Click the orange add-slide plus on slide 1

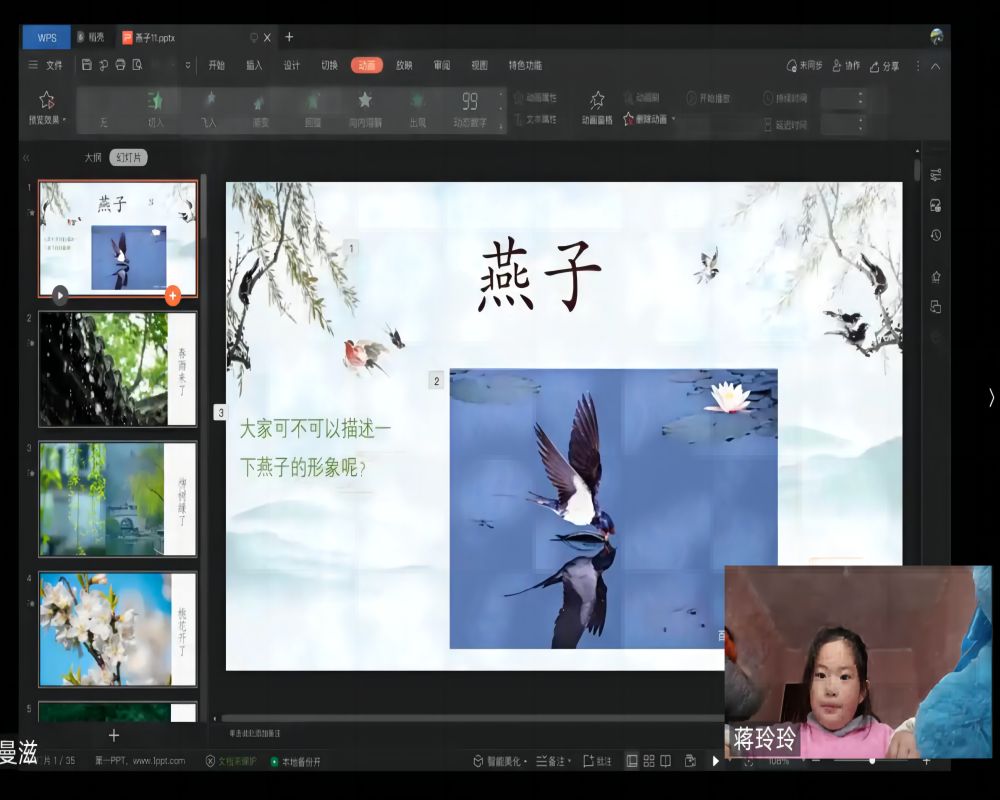coord(172,295)
